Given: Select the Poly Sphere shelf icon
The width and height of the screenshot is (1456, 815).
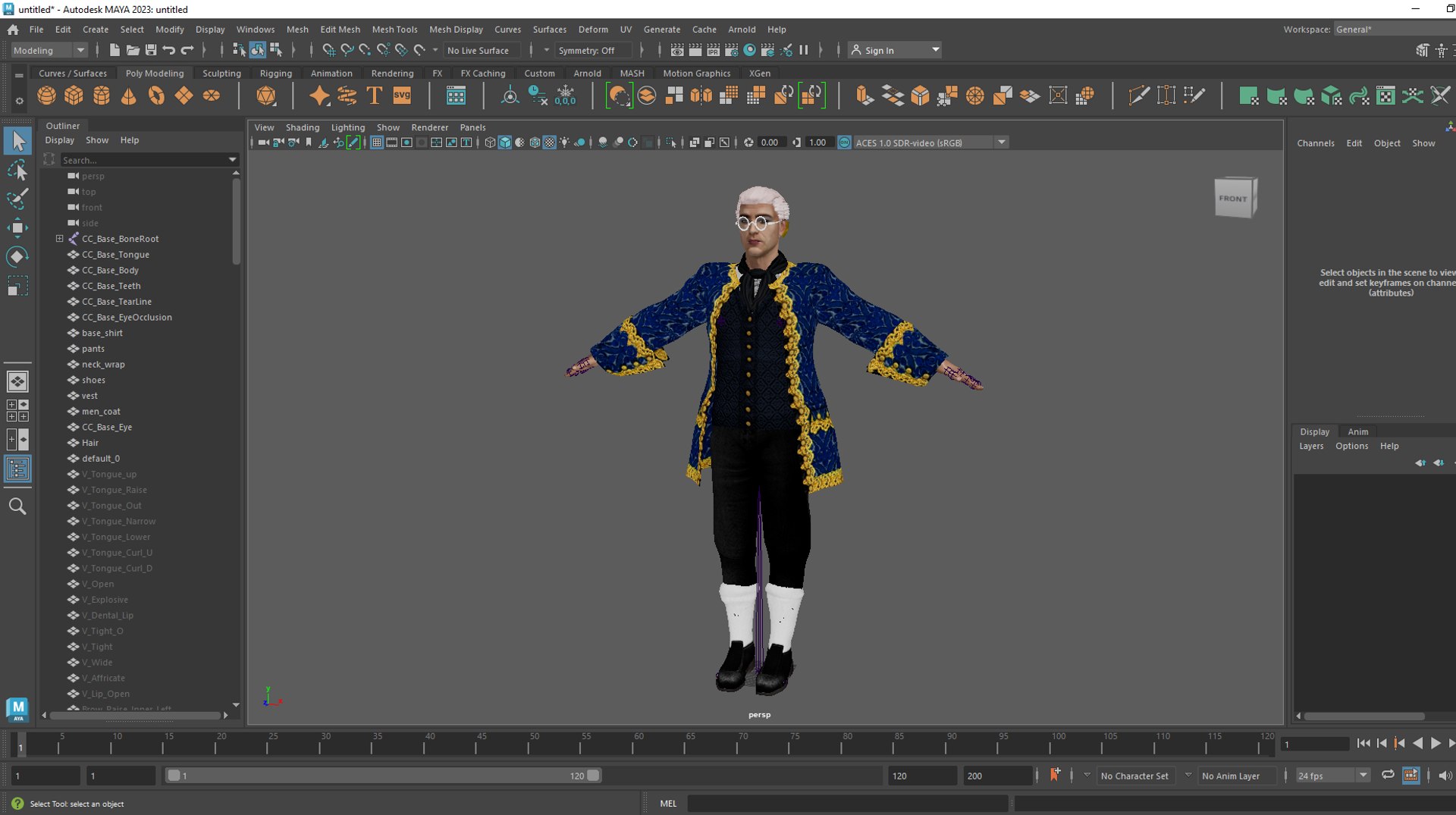Looking at the screenshot, I should (47, 96).
